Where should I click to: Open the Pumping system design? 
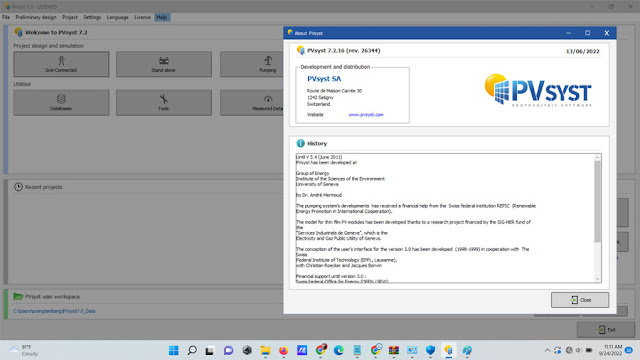[252, 64]
